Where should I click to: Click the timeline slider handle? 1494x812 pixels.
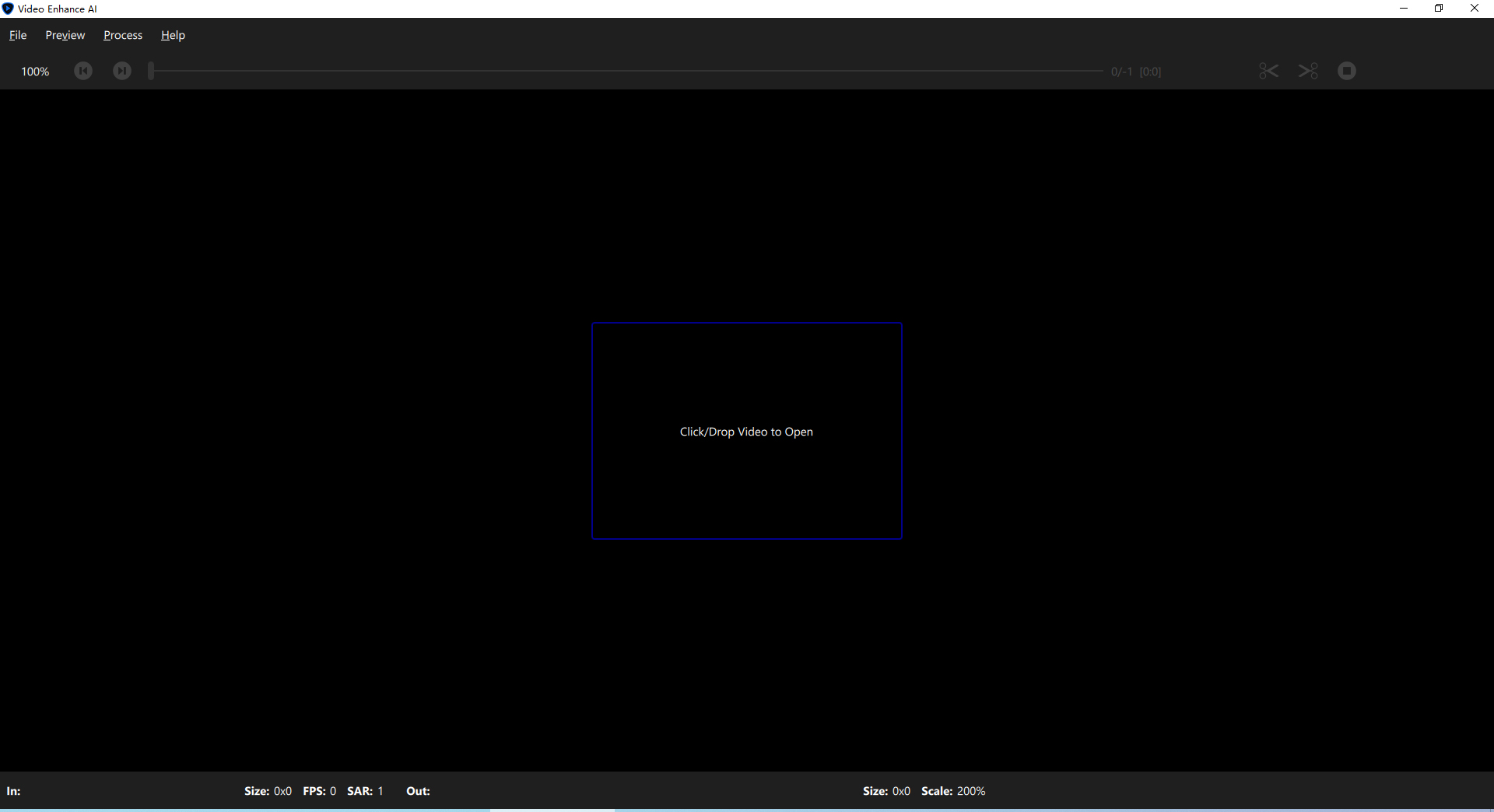(151, 71)
